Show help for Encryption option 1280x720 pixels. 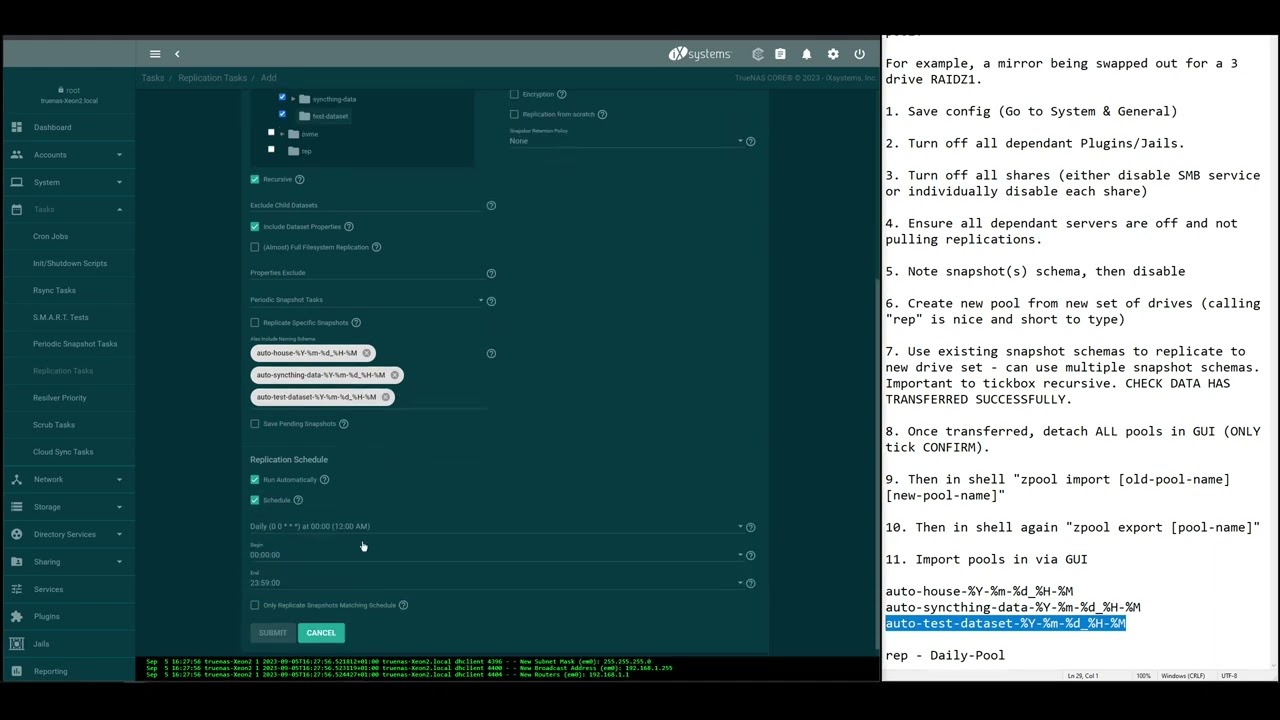562,94
